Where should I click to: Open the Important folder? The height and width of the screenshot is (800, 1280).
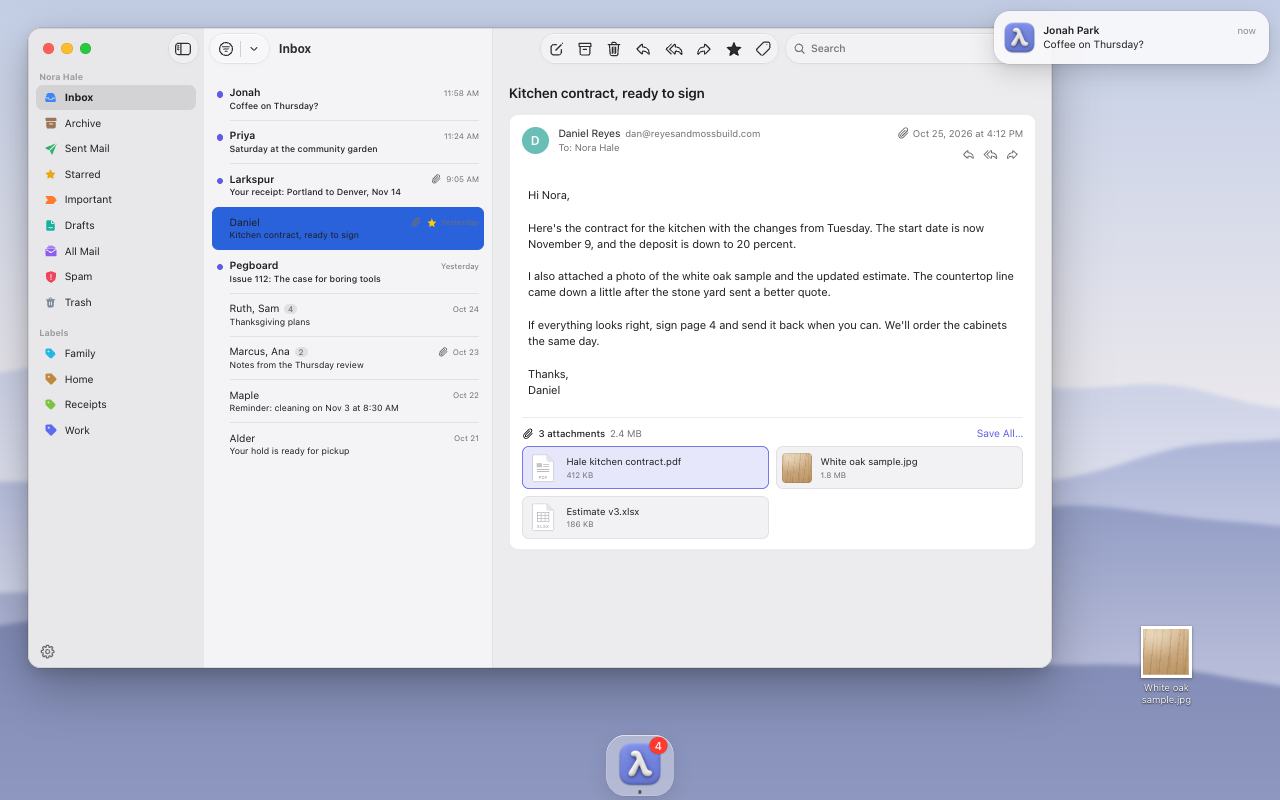(x=116, y=199)
